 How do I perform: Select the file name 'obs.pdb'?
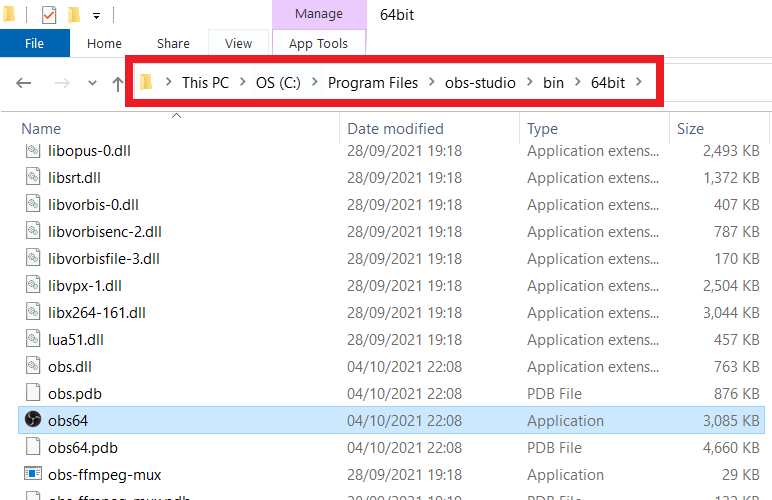[74, 395]
